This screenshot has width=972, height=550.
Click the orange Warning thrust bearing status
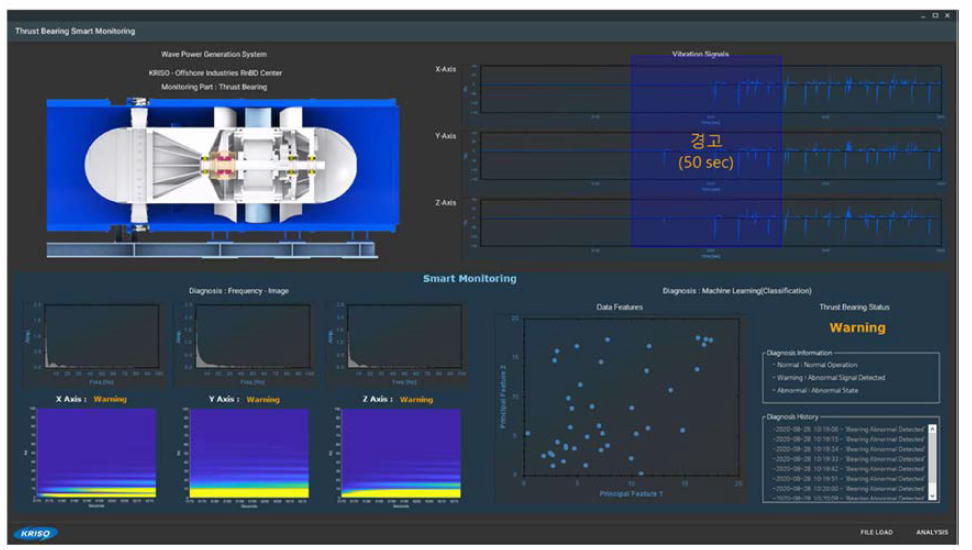(x=857, y=328)
